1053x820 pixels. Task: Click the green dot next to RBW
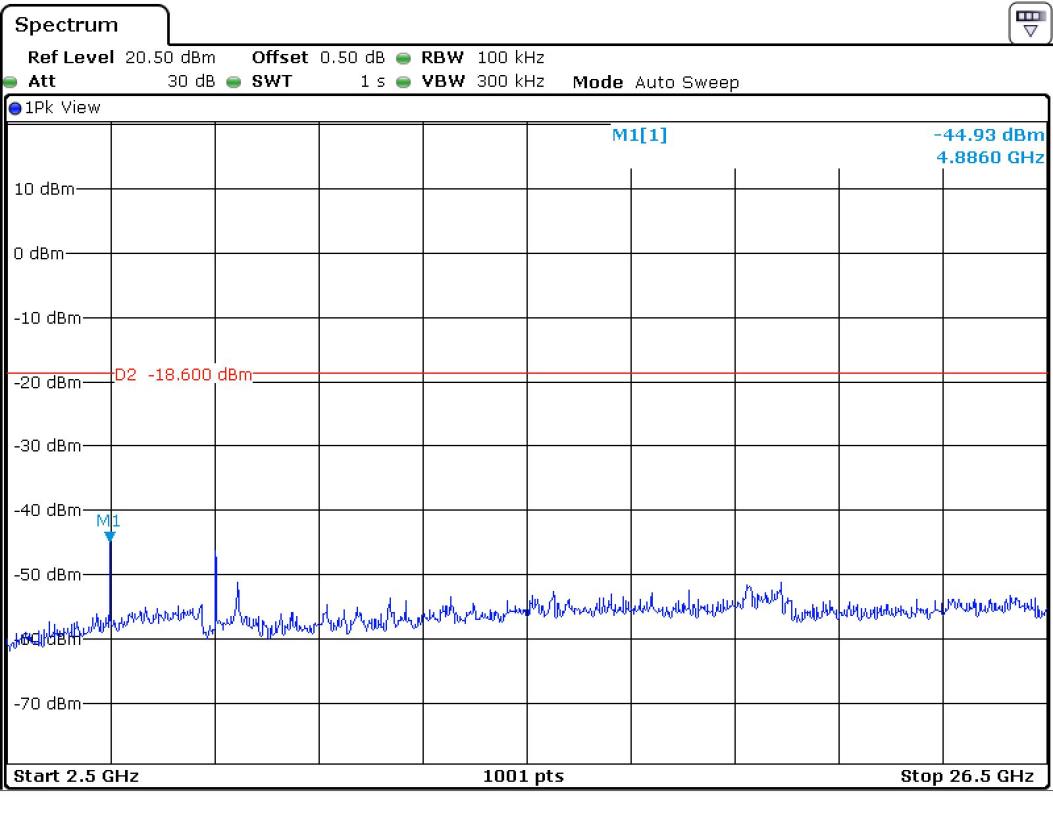[x=403, y=58]
